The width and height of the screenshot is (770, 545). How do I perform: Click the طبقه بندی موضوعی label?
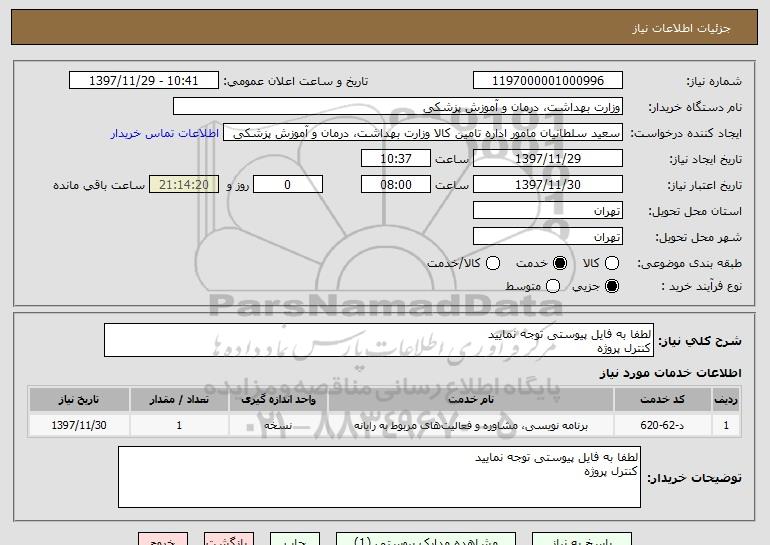coord(689,264)
